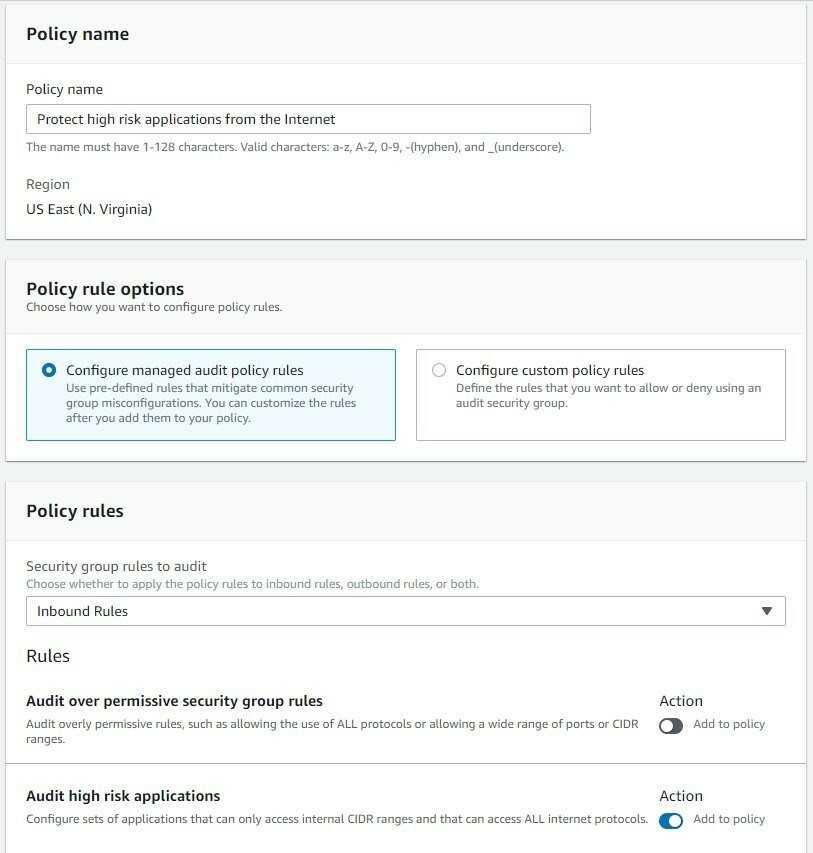Select the Configure managed audit policy rules radio

[x=49, y=370]
